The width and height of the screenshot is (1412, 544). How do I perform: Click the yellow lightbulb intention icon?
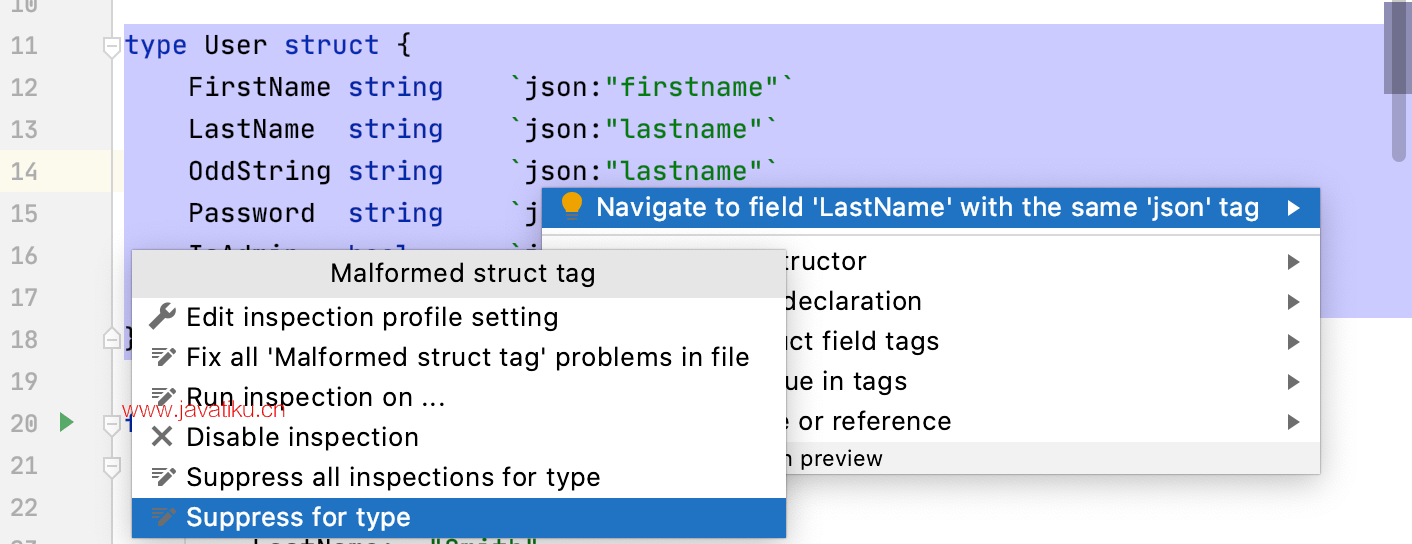click(x=571, y=207)
